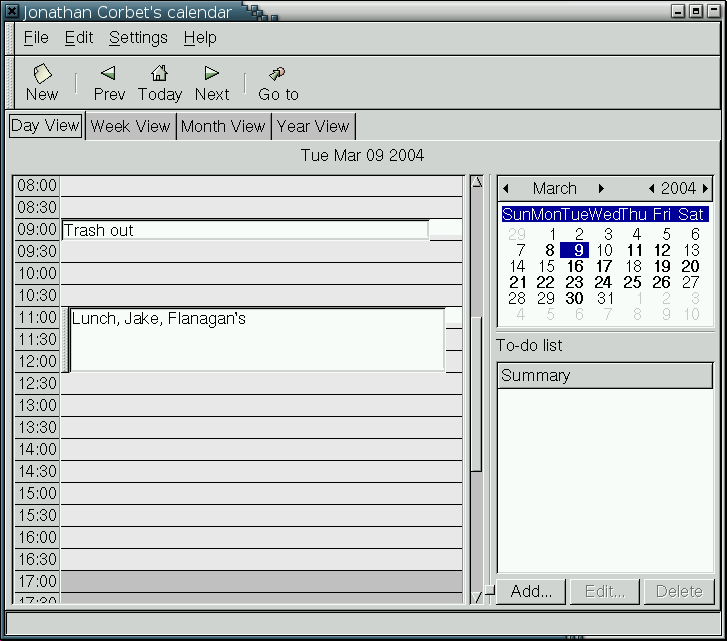Open the Go to date tool
Screen dimensions: 727x641
(x=278, y=82)
